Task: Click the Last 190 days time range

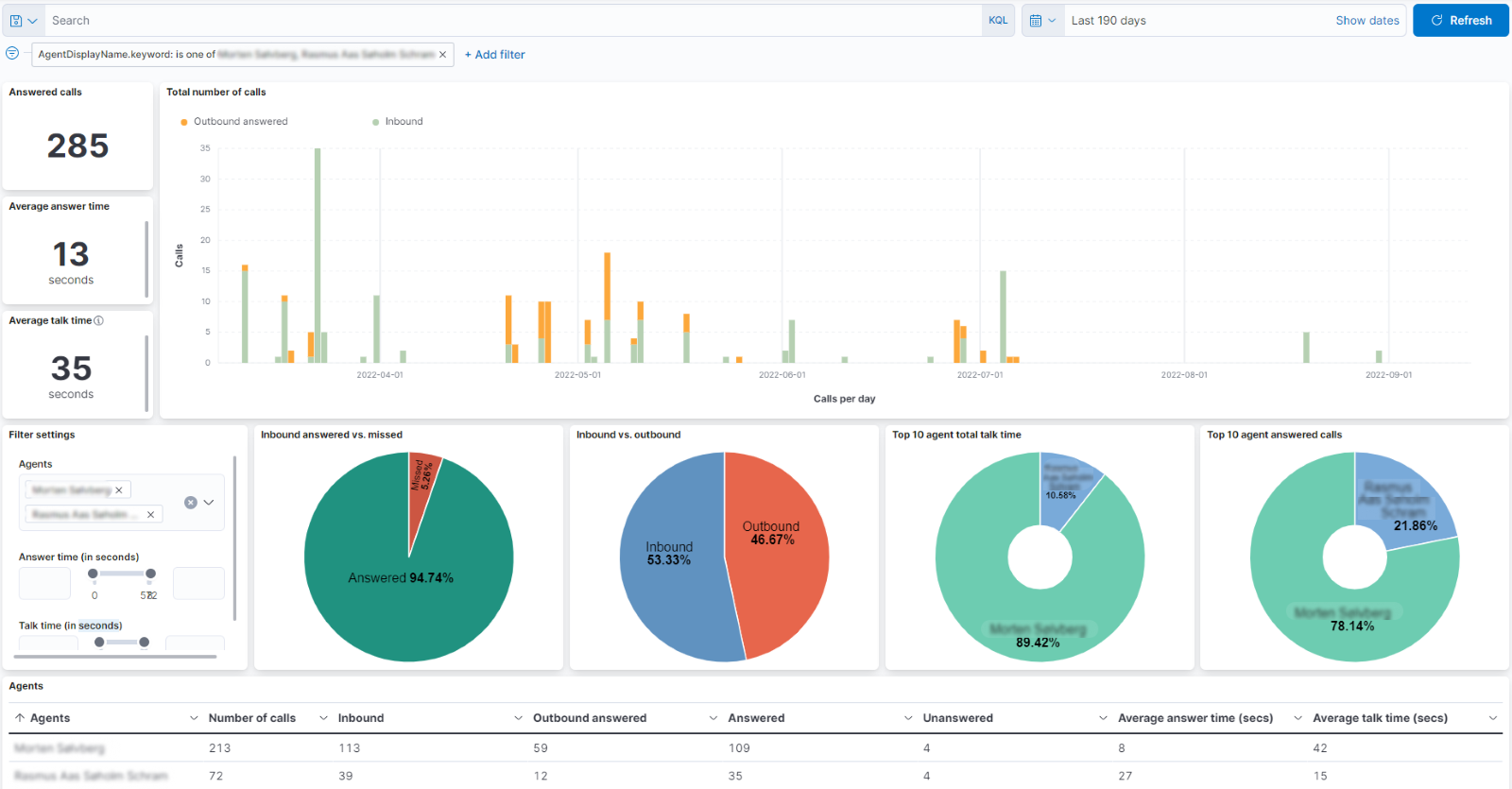Action: click(x=1108, y=21)
